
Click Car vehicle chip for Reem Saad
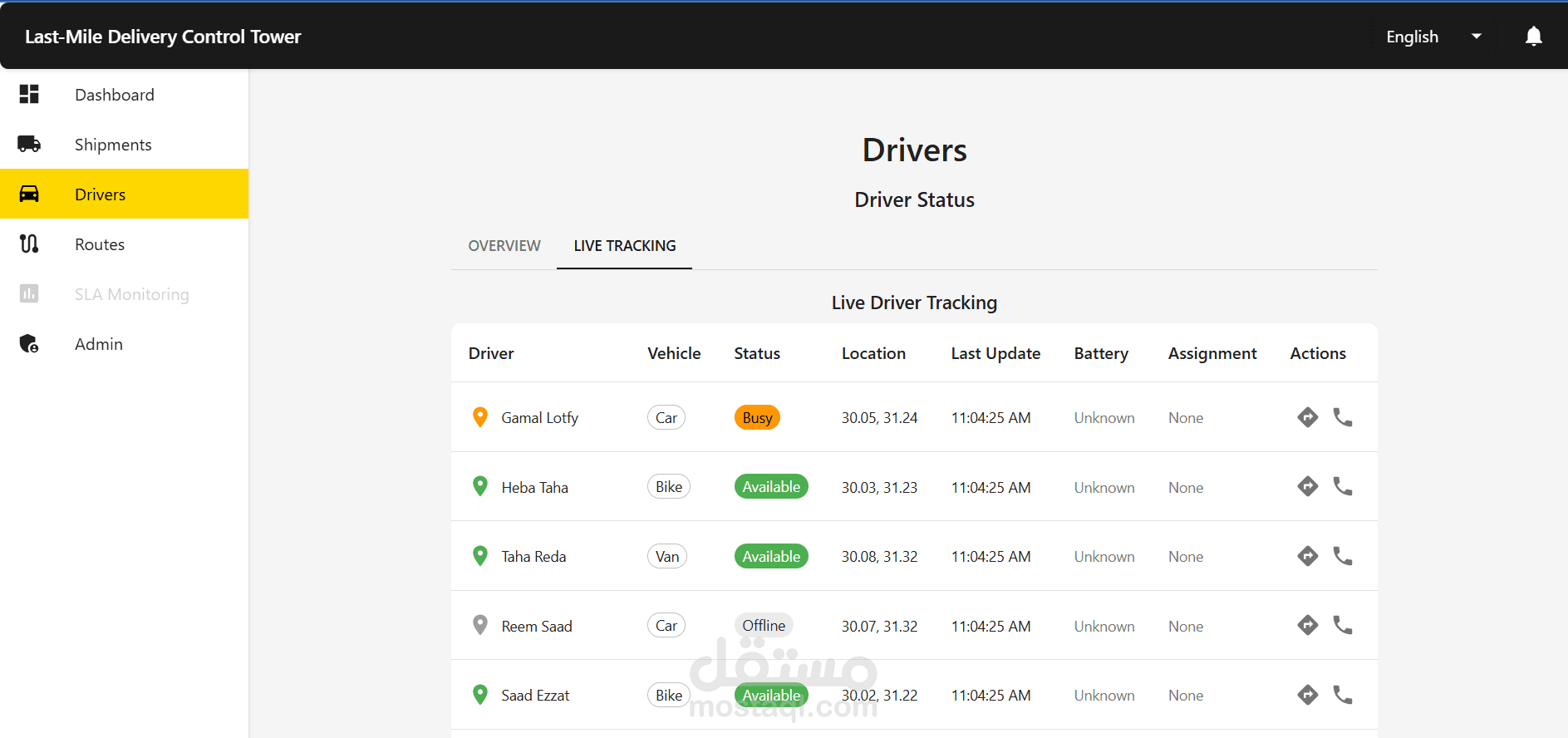click(x=666, y=625)
